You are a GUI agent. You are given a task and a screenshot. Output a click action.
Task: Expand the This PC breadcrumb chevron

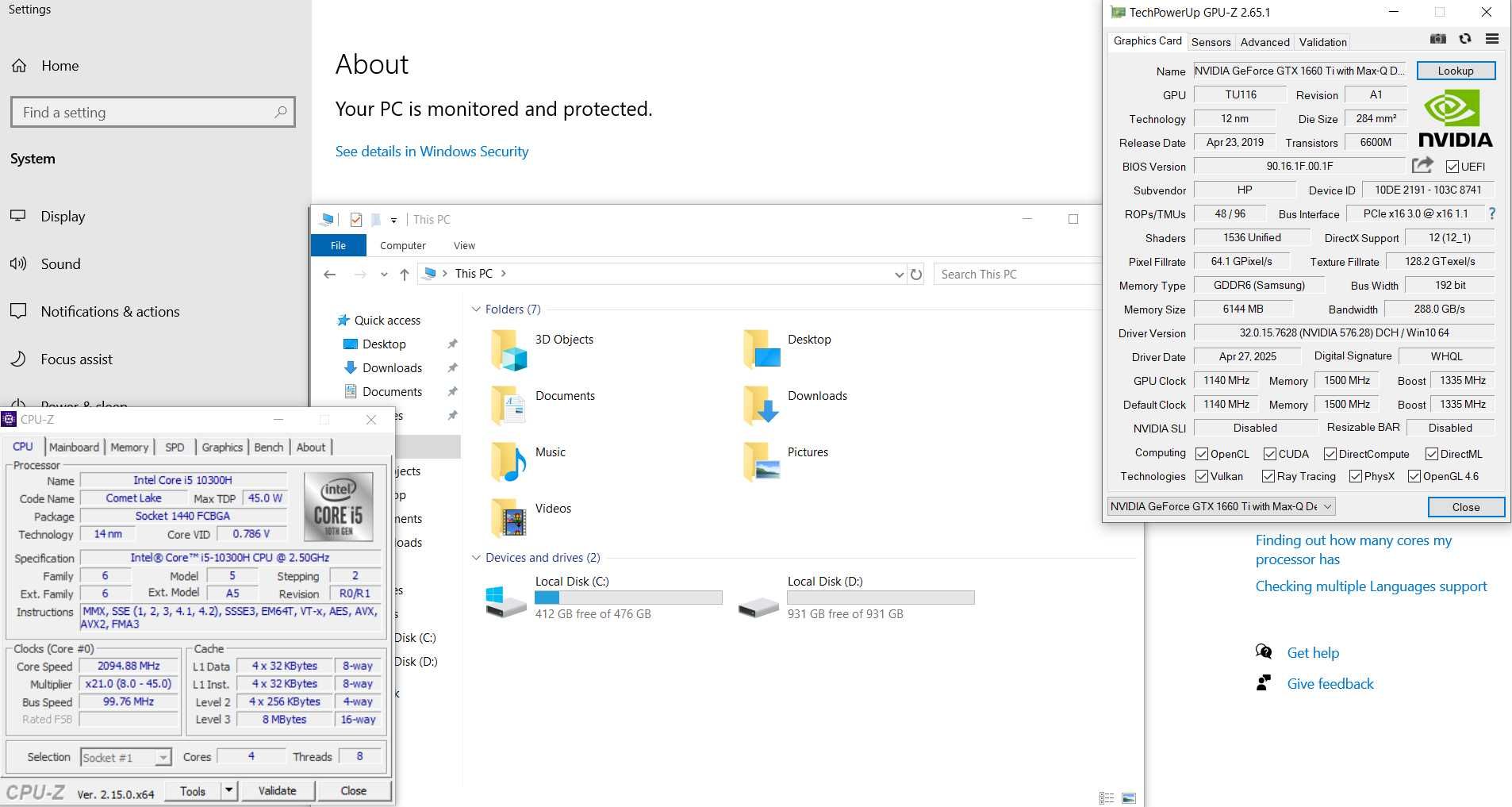(x=504, y=274)
